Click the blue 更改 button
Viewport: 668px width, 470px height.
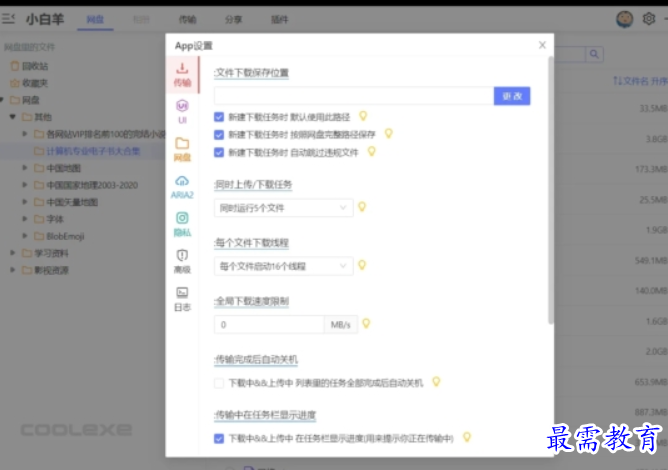click(x=512, y=96)
